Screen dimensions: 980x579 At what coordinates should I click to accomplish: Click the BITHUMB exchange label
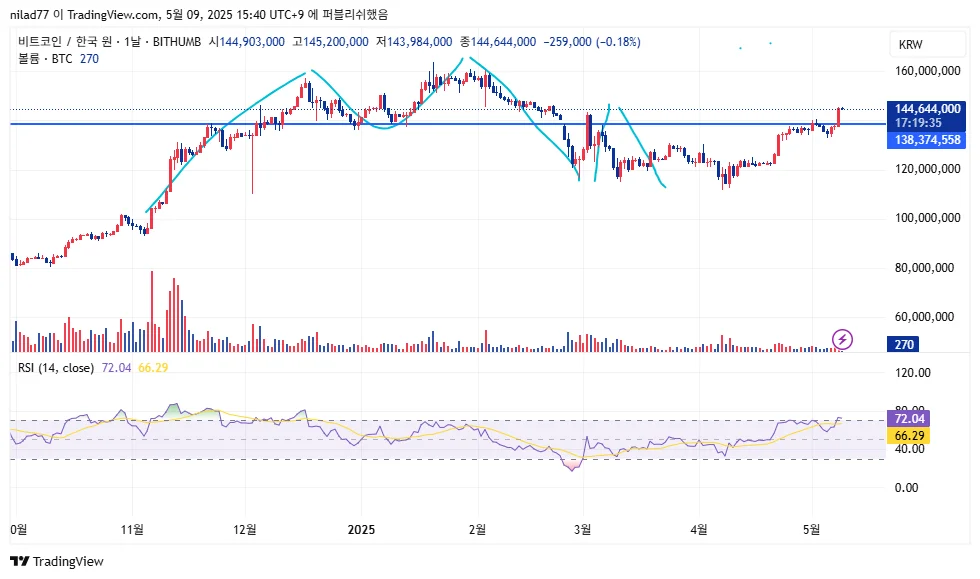177,42
